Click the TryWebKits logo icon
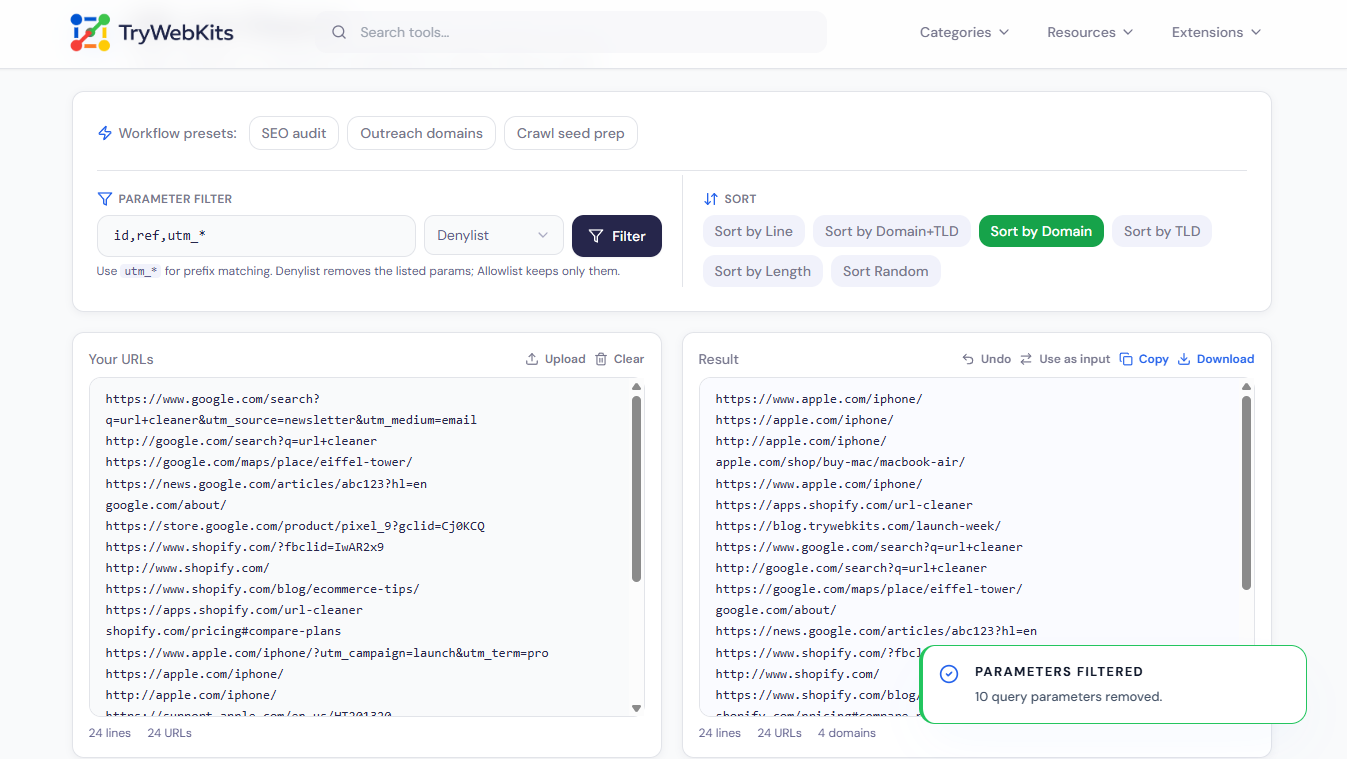The width and height of the screenshot is (1347, 759). [90, 33]
